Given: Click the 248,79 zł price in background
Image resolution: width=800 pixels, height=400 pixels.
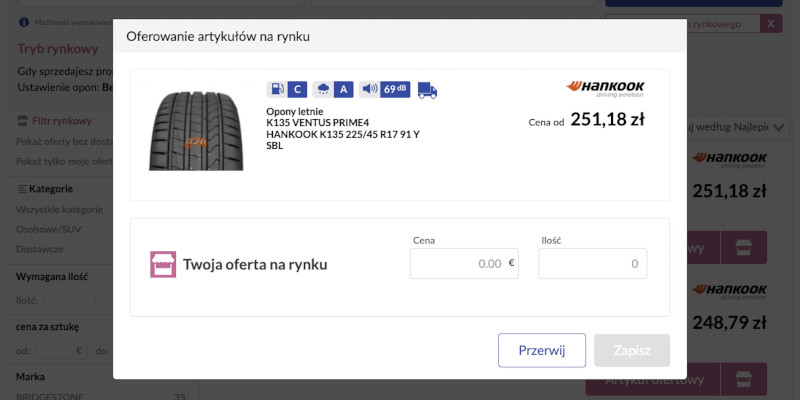Looking at the screenshot, I should click(729, 322).
